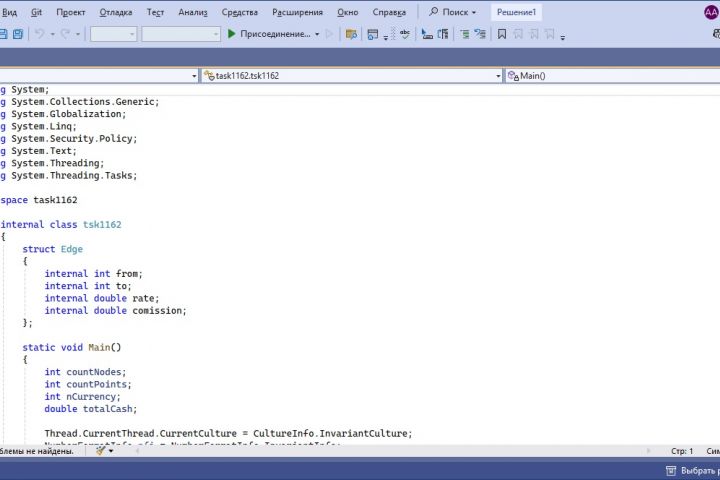Open the Расширения menu
This screenshot has height=480, width=720.
tap(298, 12)
